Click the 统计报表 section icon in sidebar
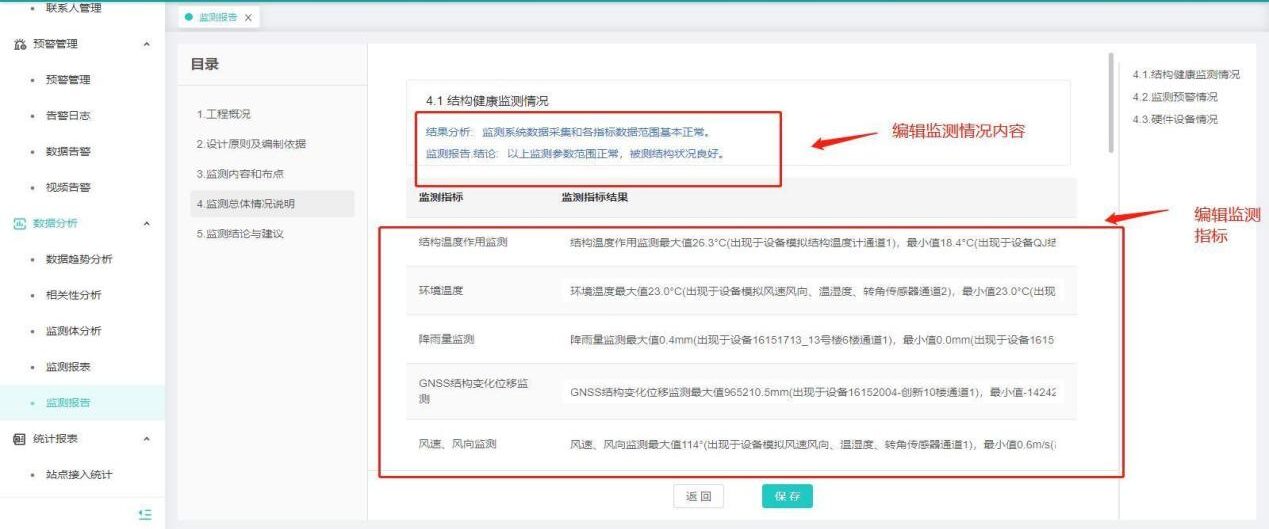This screenshot has height=529, width=1269. 19,439
